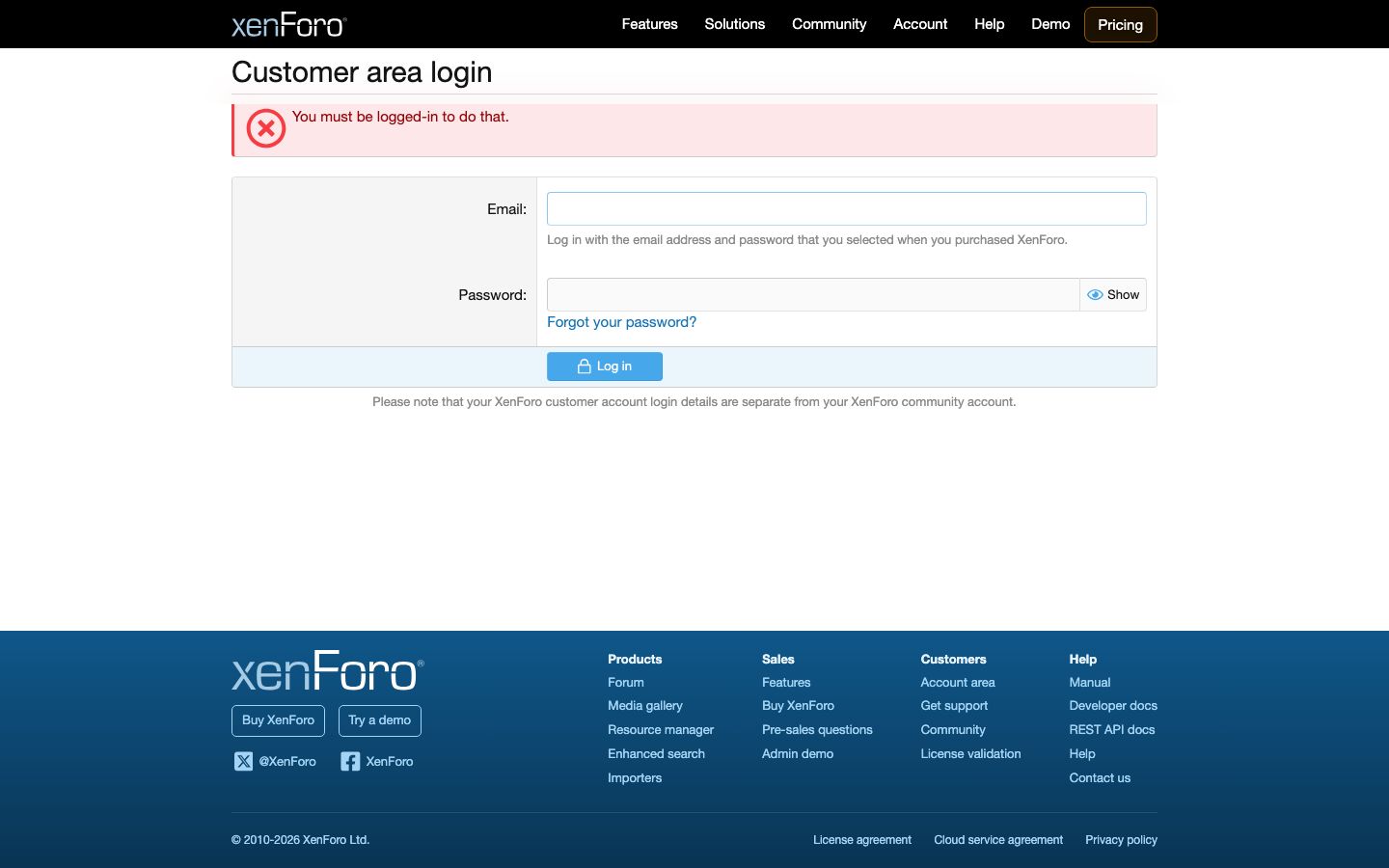Open the Solutions menu

(x=734, y=24)
